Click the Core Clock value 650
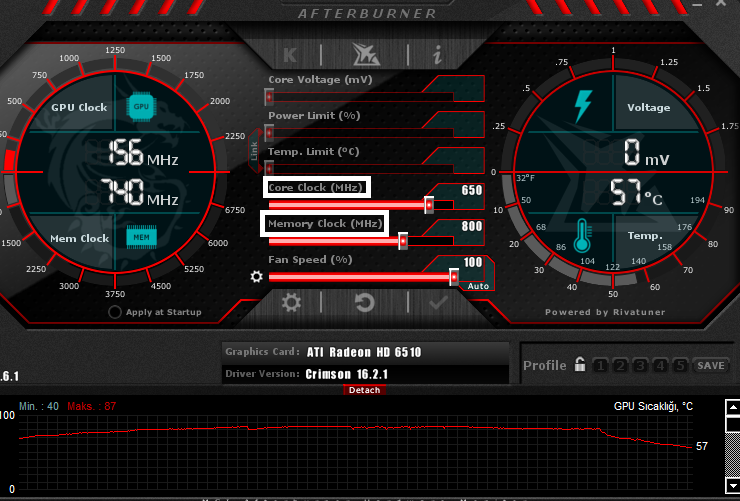 [x=471, y=190]
